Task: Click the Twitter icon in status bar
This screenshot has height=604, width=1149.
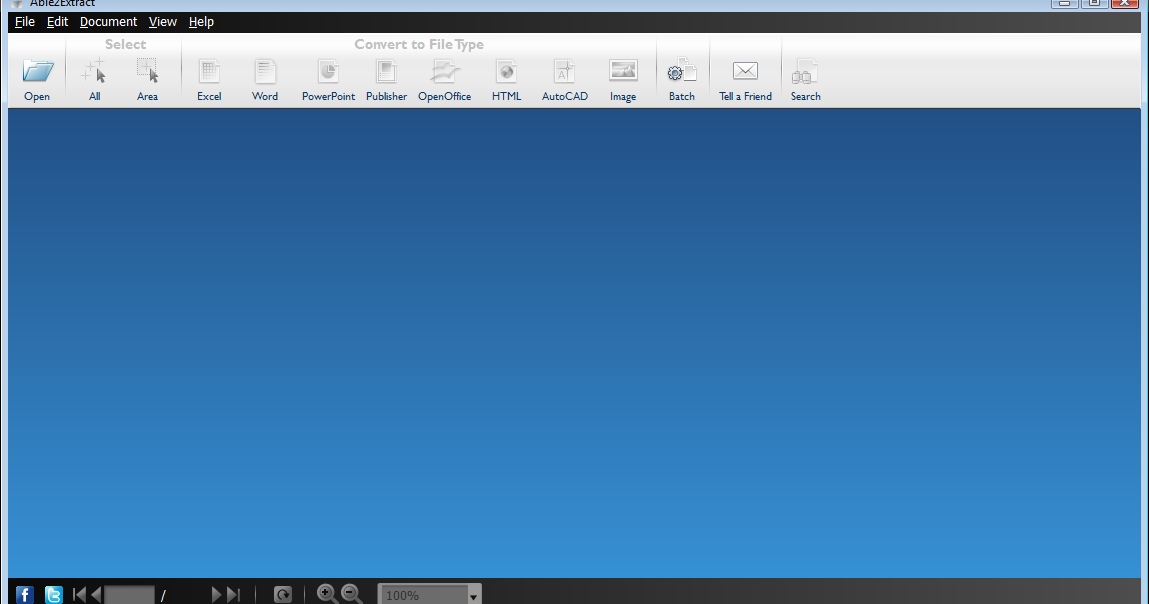Action: (53, 594)
